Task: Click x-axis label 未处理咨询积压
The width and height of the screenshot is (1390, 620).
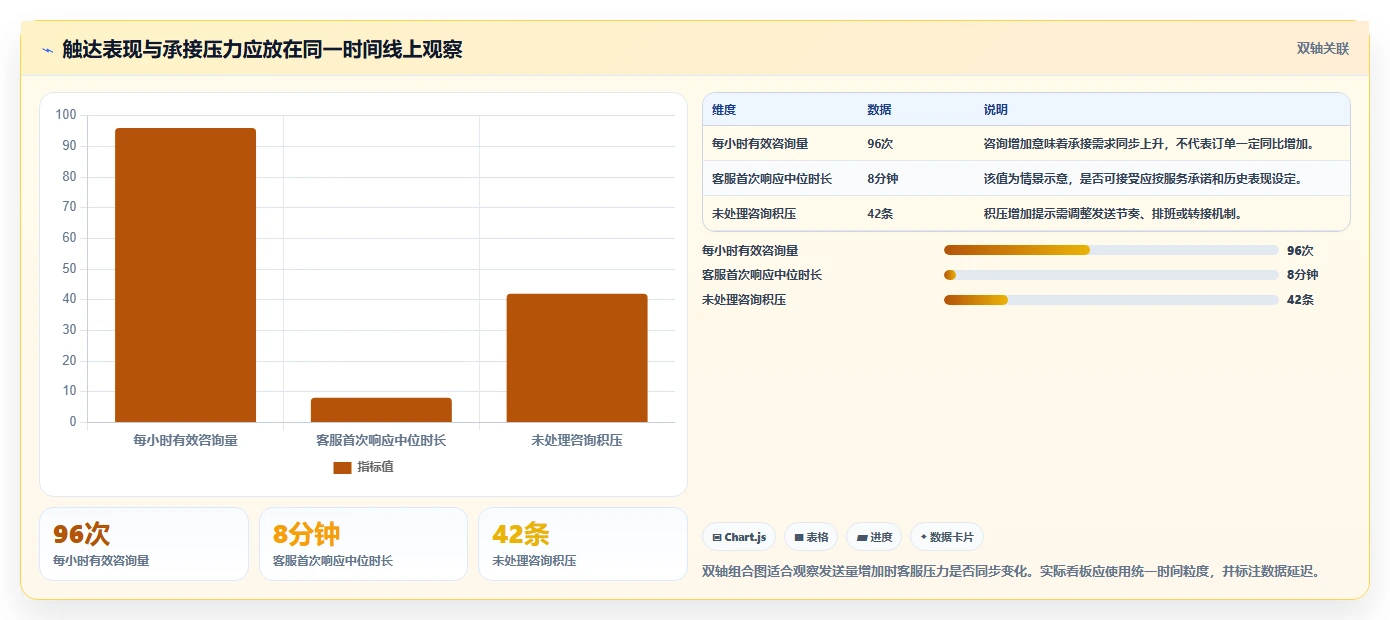Action: [x=577, y=440]
